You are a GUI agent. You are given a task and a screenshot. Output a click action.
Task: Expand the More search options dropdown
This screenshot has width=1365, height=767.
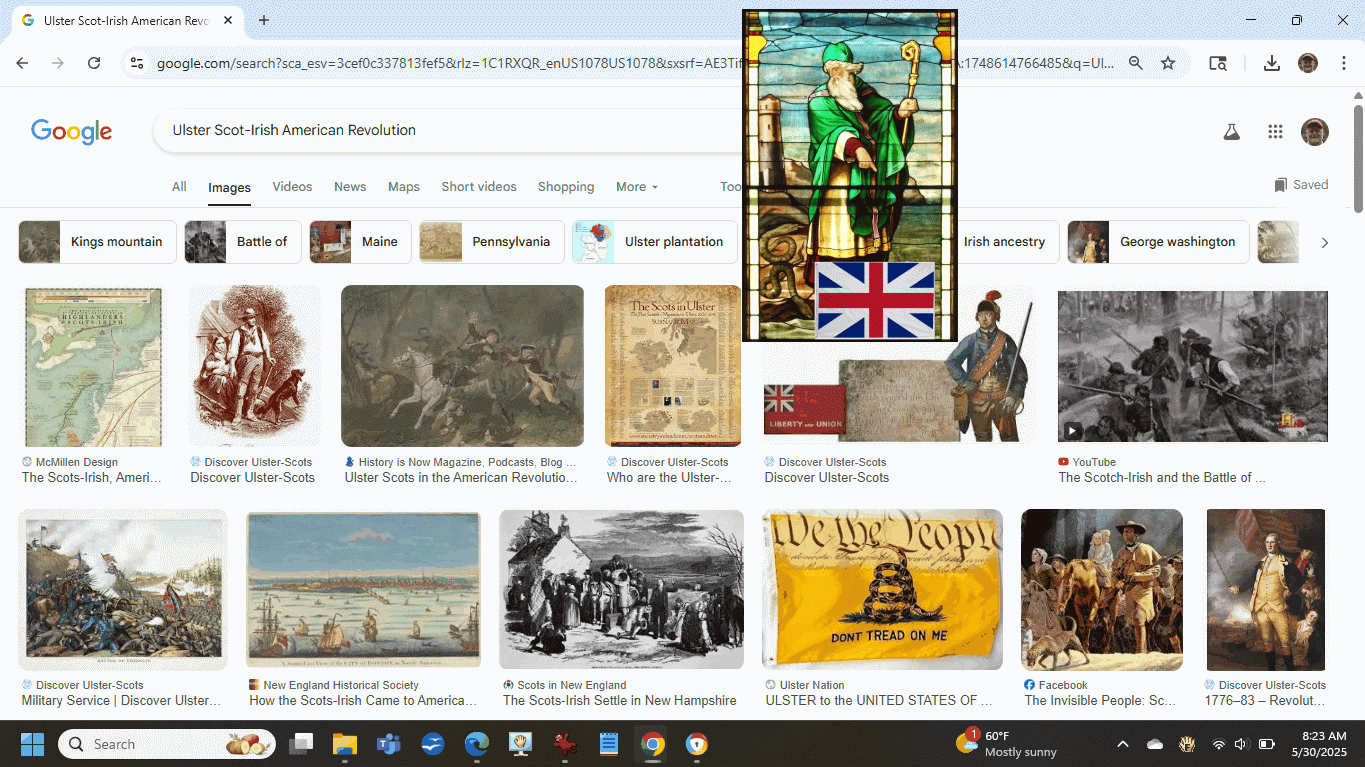pos(637,187)
